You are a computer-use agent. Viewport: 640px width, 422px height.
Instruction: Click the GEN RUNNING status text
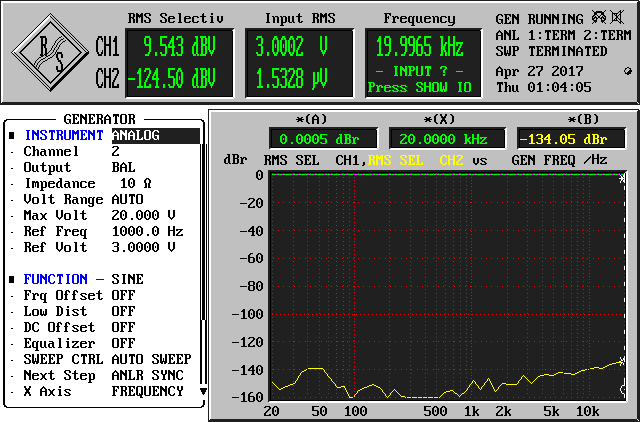coord(539,19)
